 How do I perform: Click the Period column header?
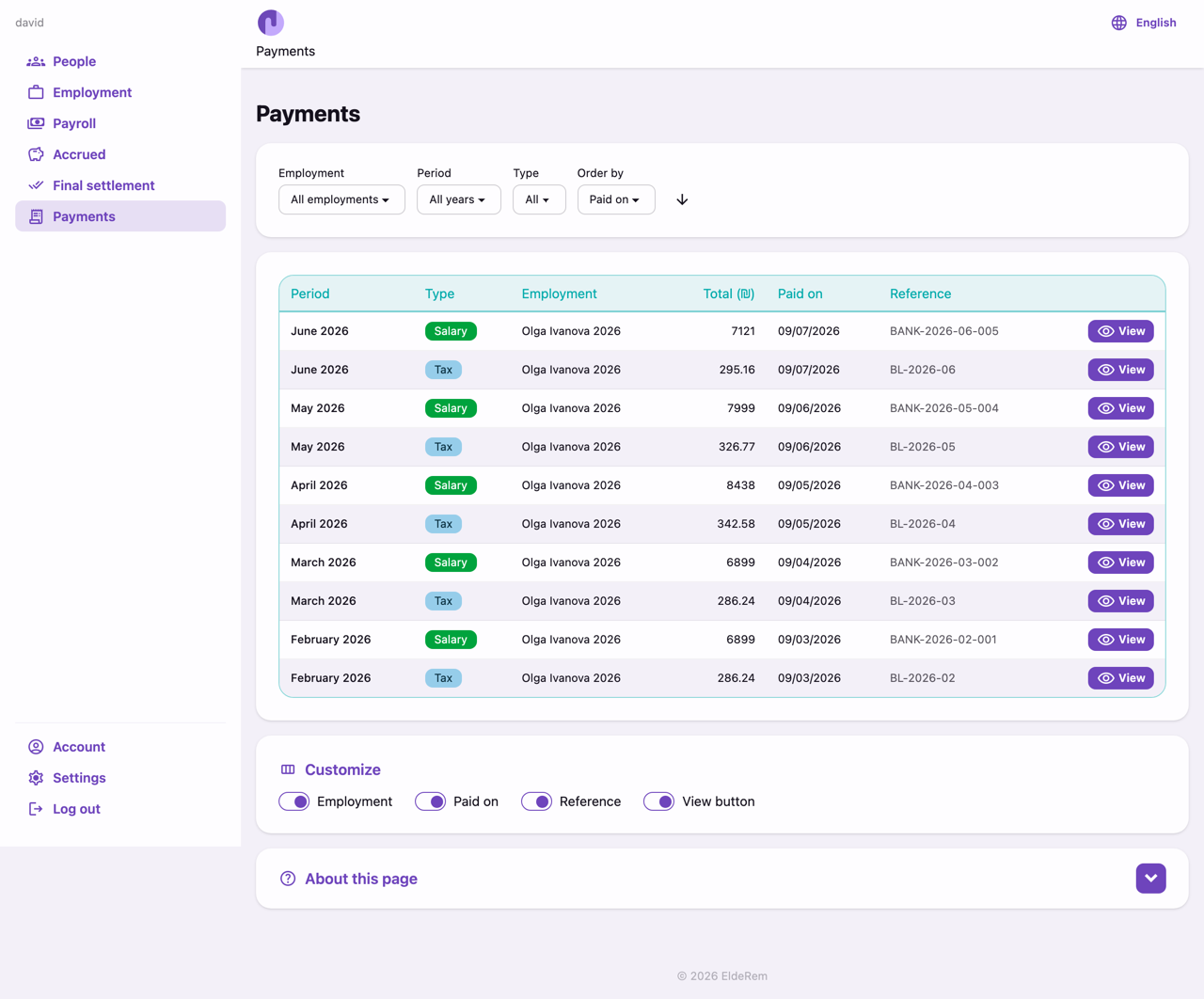(310, 293)
